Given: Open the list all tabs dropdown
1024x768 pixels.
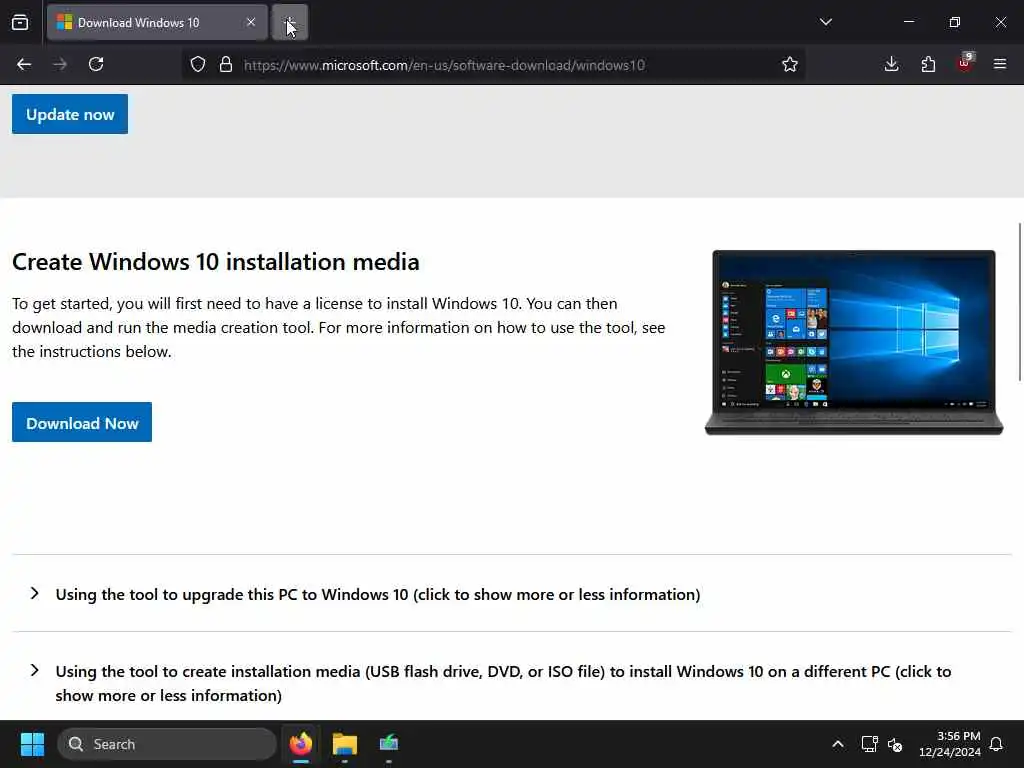Looking at the screenshot, I should pos(825,22).
